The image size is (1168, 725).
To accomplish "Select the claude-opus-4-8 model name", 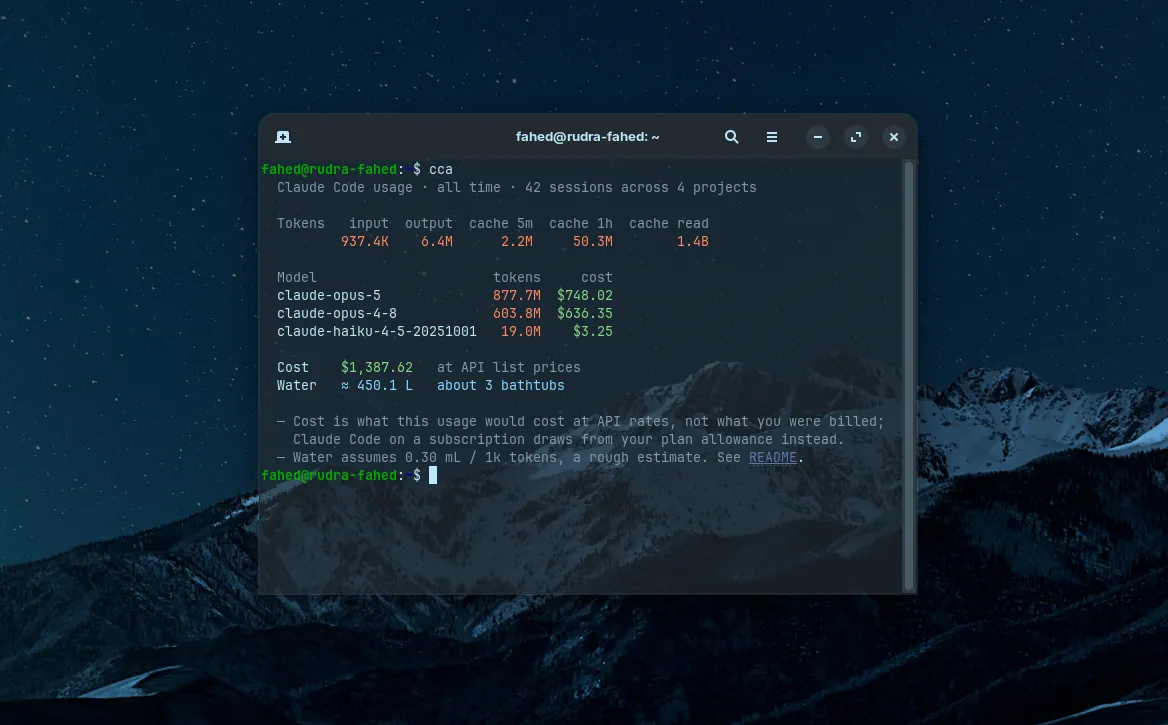I will tap(337, 314).
